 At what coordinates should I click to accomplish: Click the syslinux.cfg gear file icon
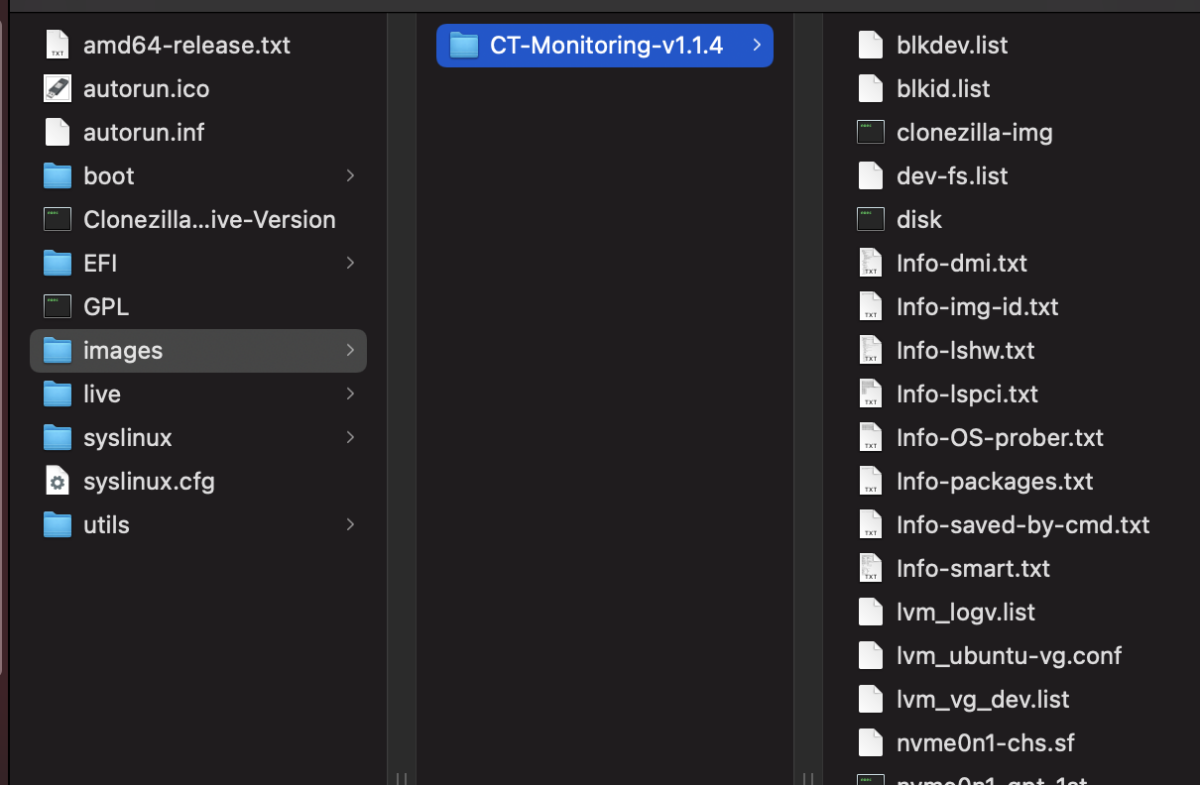point(58,481)
